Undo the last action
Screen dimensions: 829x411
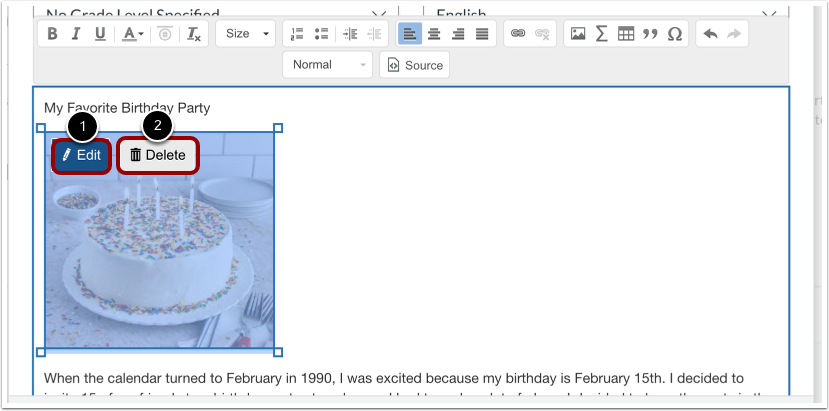(x=710, y=34)
